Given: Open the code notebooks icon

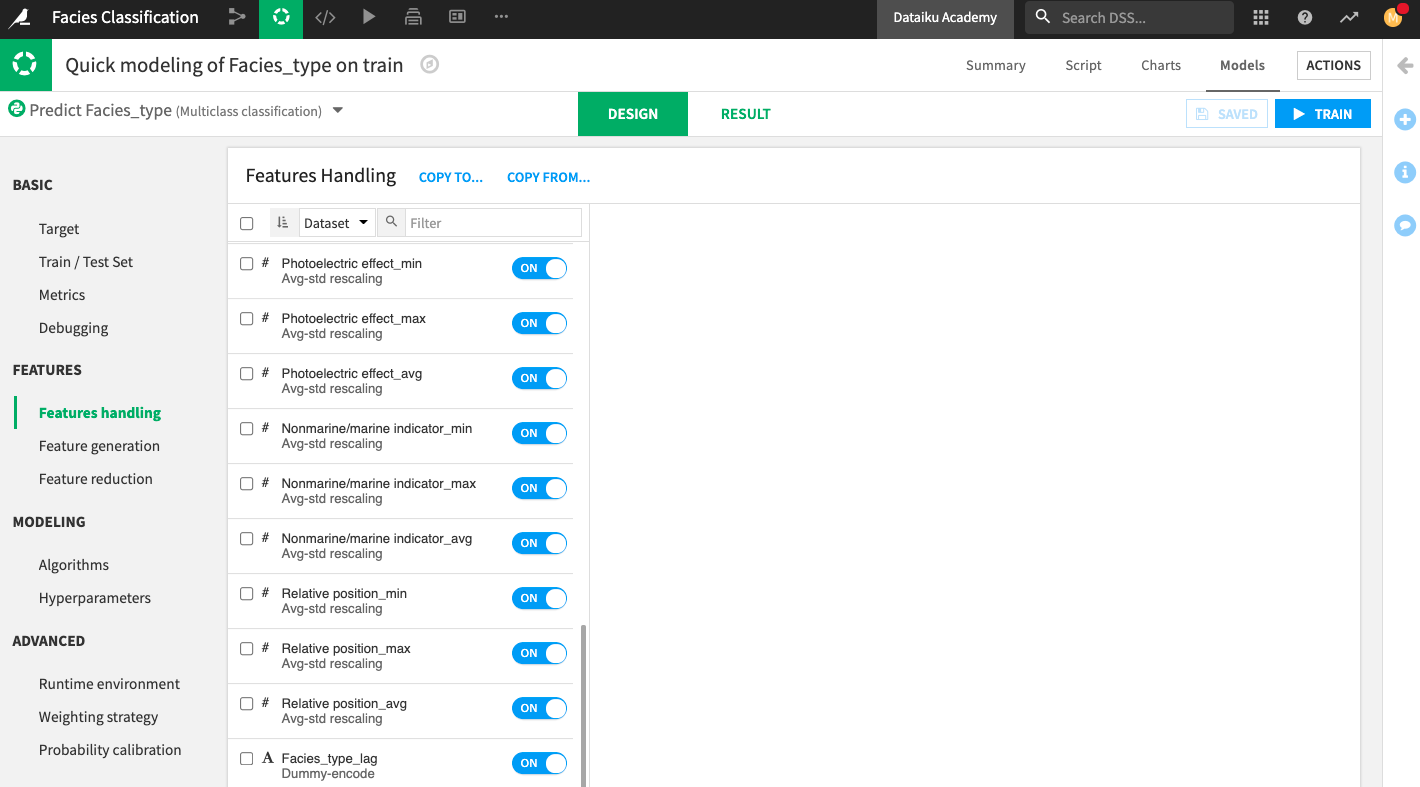Looking at the screenshot, I should coord(324,17).
